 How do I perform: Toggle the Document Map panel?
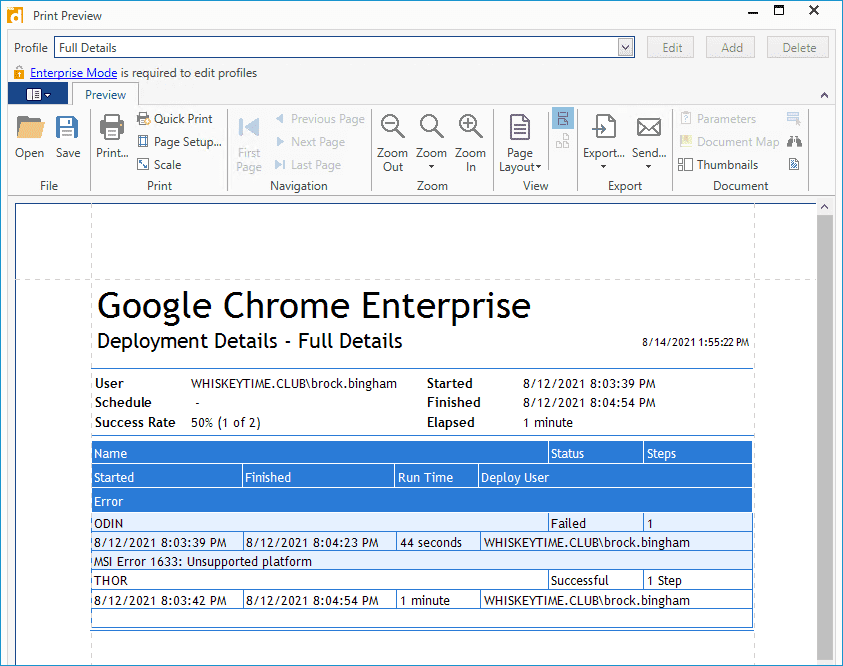(729, 142)
